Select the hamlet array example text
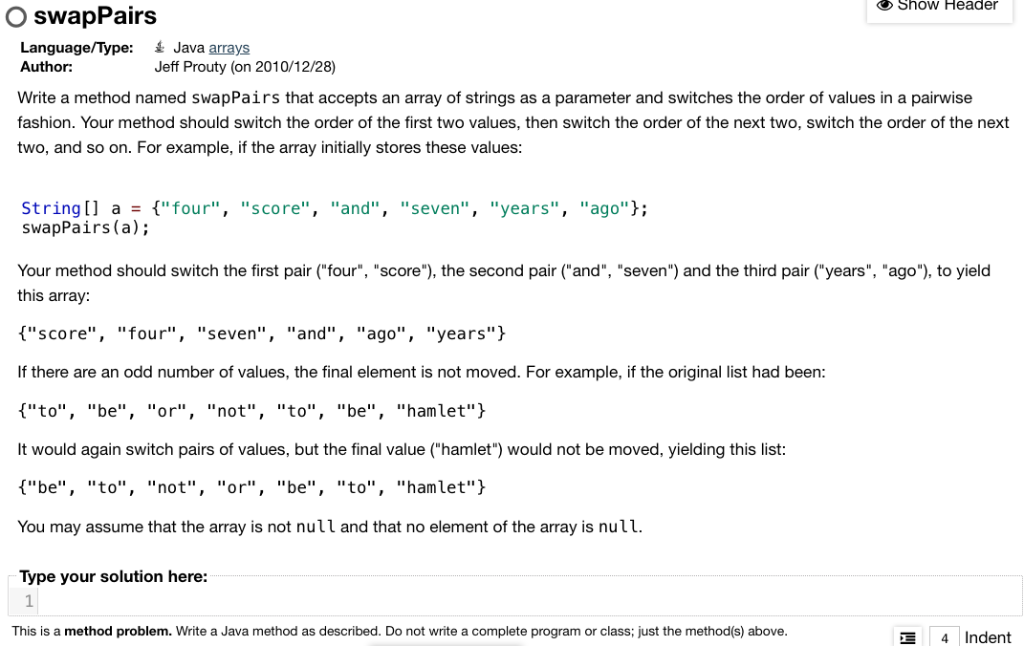1024x646 pixels. [245, 410]
